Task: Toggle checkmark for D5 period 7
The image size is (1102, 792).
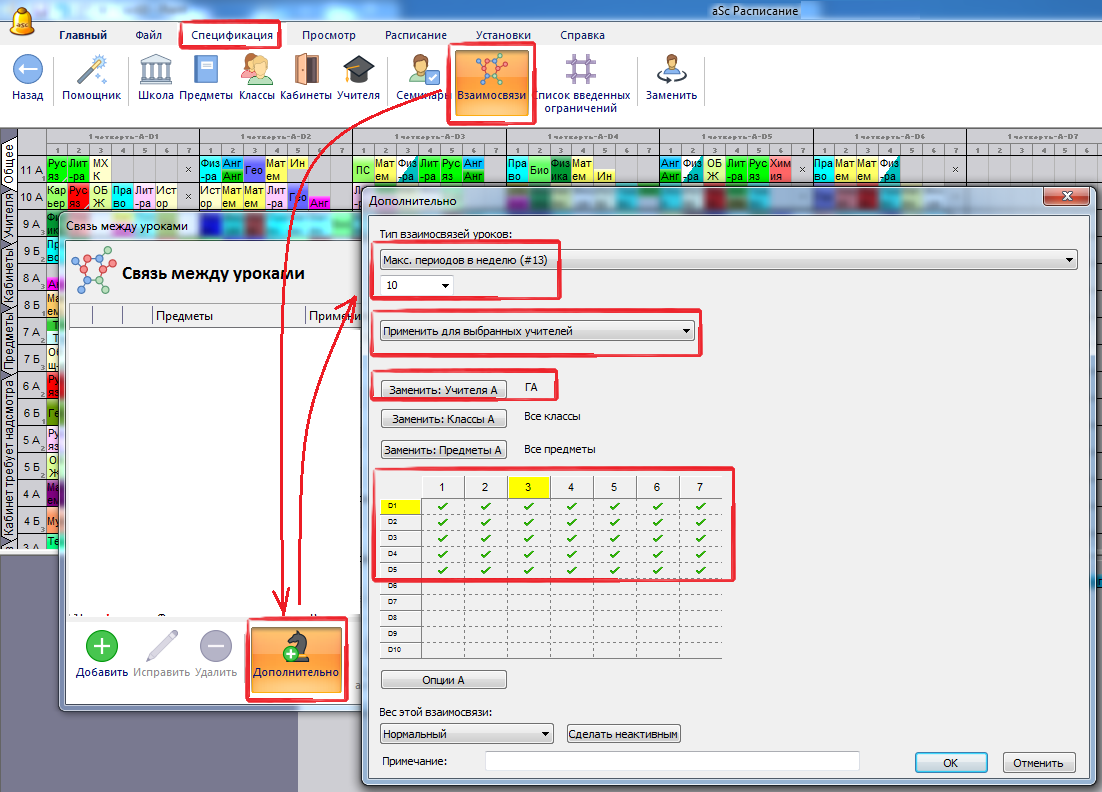Action: click(x=701, y=569)
